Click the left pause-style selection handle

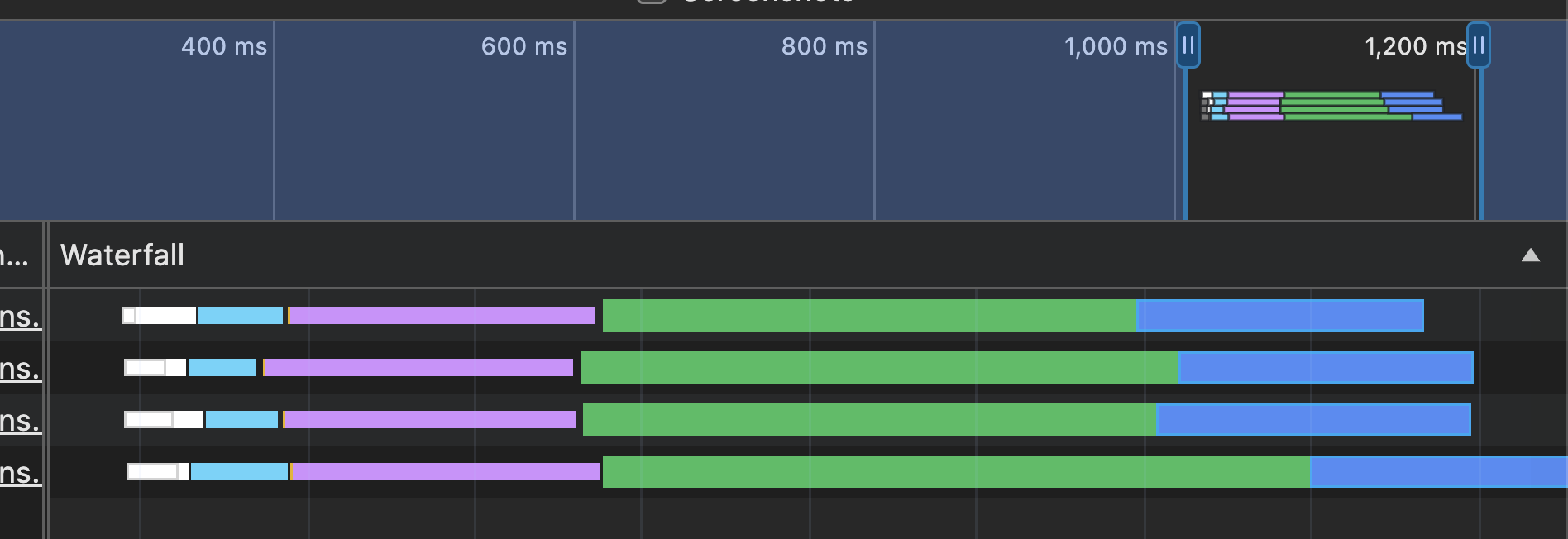tap(1188, 46)
